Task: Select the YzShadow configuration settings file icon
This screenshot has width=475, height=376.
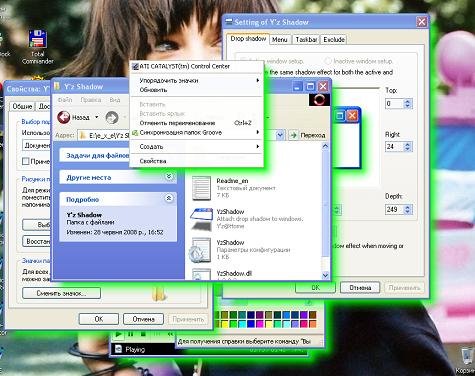Action: pos(200,250)
